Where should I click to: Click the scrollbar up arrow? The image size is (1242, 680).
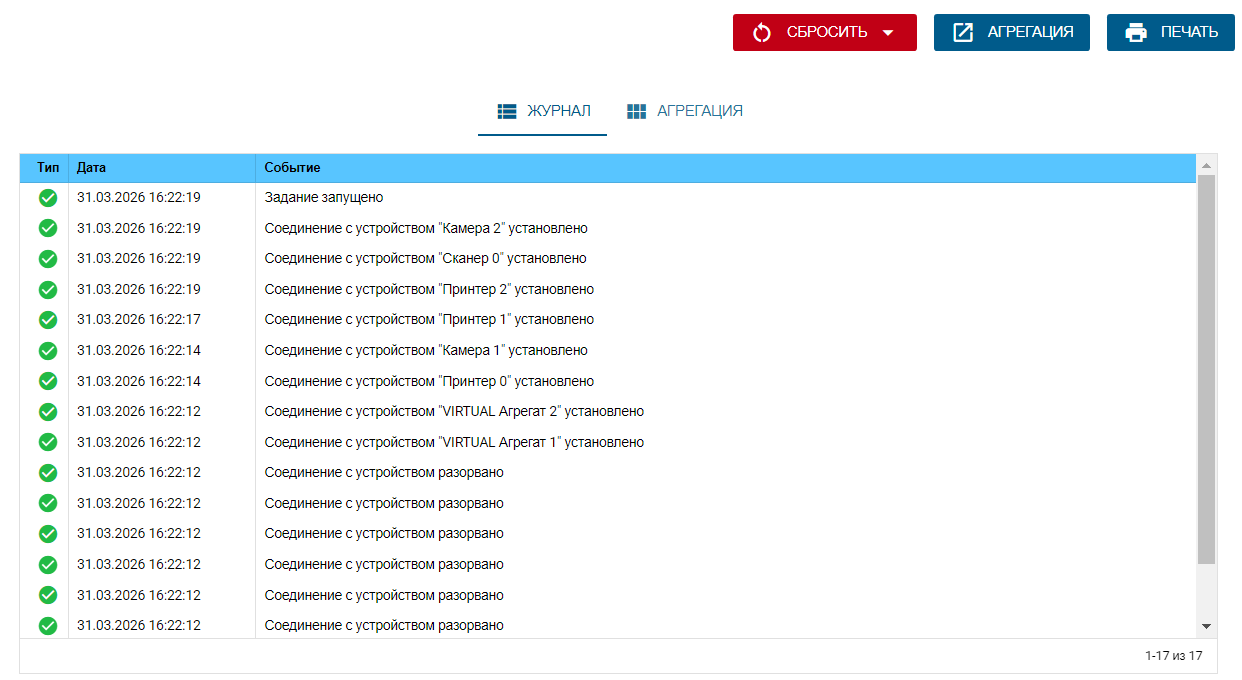(x=1207, y=165)
